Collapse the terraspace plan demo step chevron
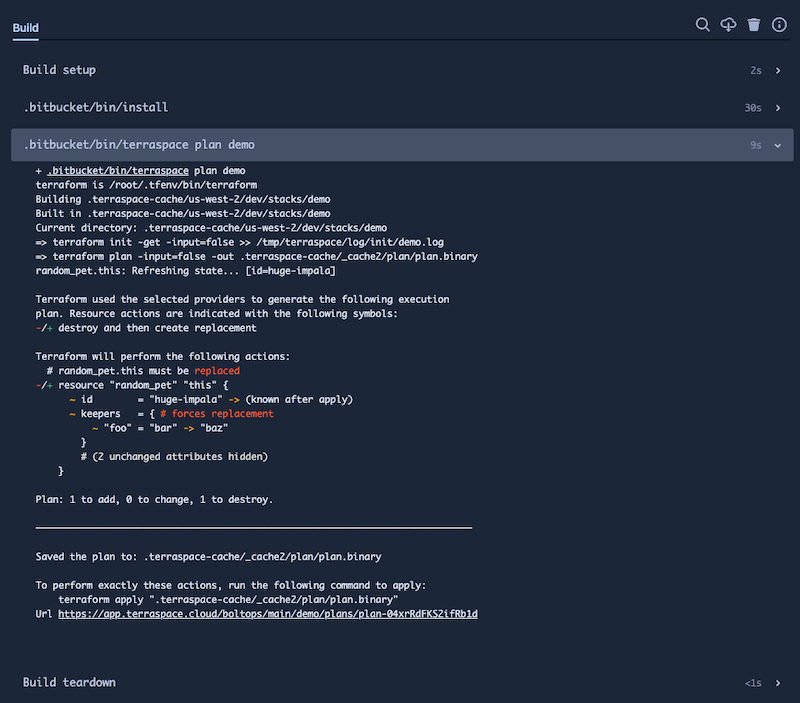 778,145
